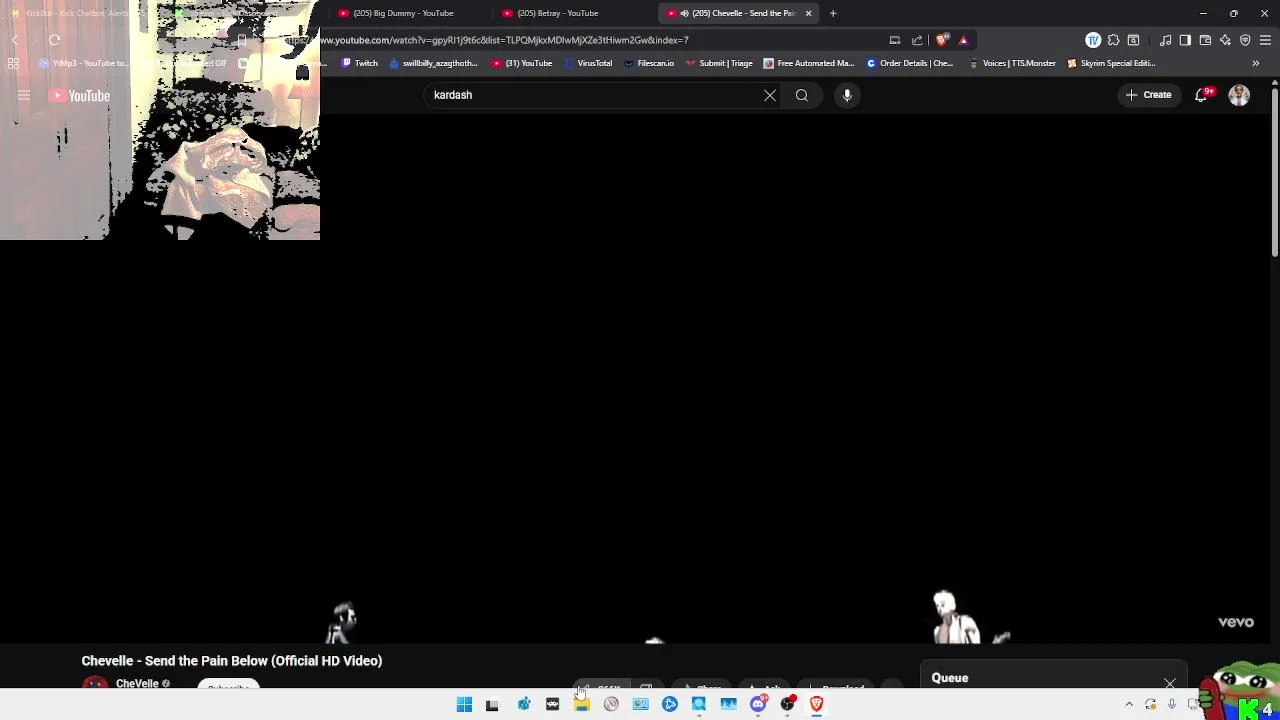This screenshot has width=1280, height=720.
Task: Open the swillbilly_azagthoth bookmark
Action: (433, 63)
